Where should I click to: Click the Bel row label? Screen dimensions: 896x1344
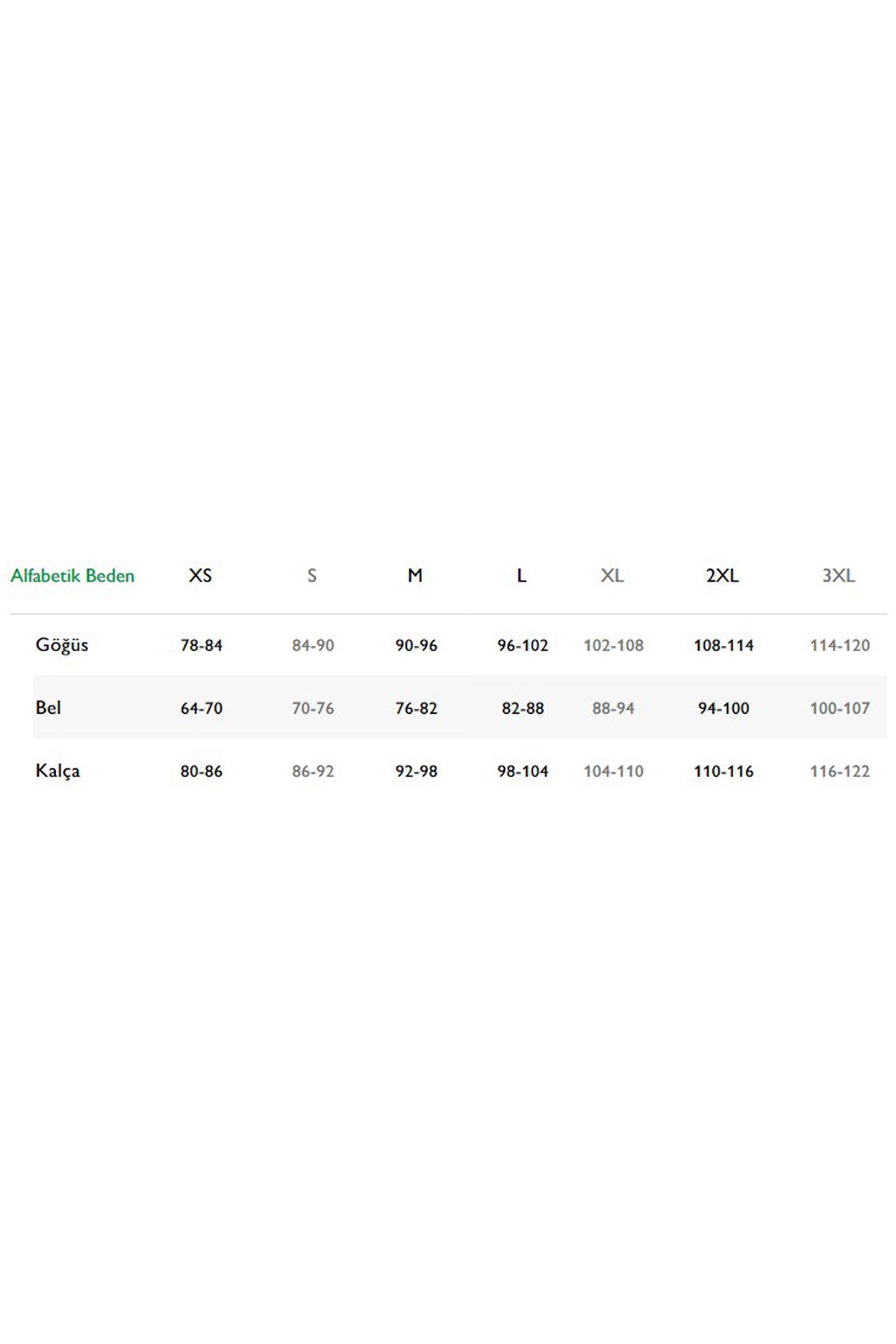49,708
